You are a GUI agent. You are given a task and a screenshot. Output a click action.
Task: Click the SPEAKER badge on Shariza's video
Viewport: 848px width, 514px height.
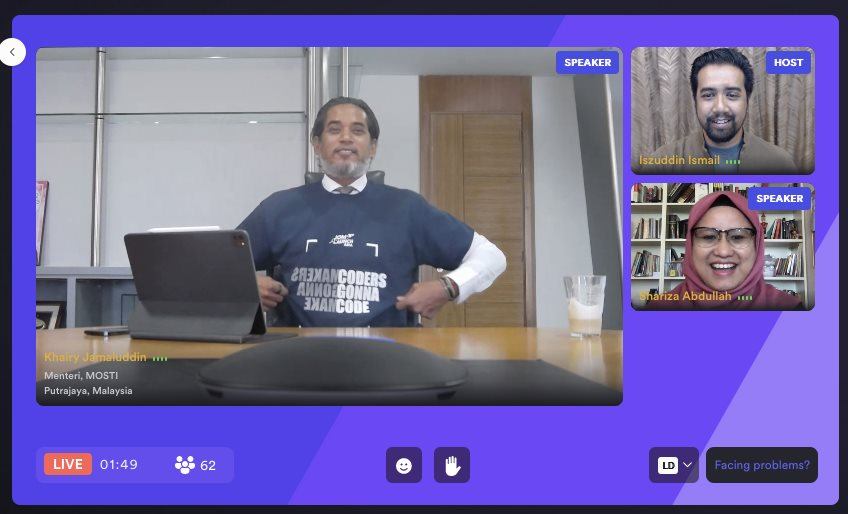click(779, 198)
